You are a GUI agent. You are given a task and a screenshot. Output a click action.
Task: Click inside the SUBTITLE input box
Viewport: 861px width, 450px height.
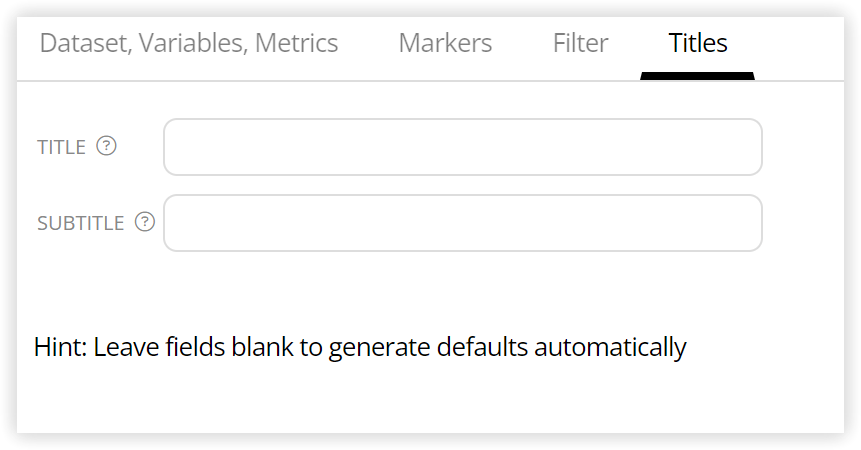pos(463,223)
